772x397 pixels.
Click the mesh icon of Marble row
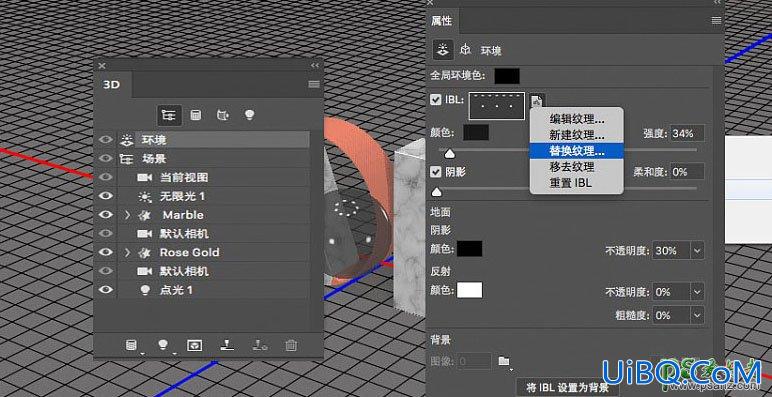[145, 215]
